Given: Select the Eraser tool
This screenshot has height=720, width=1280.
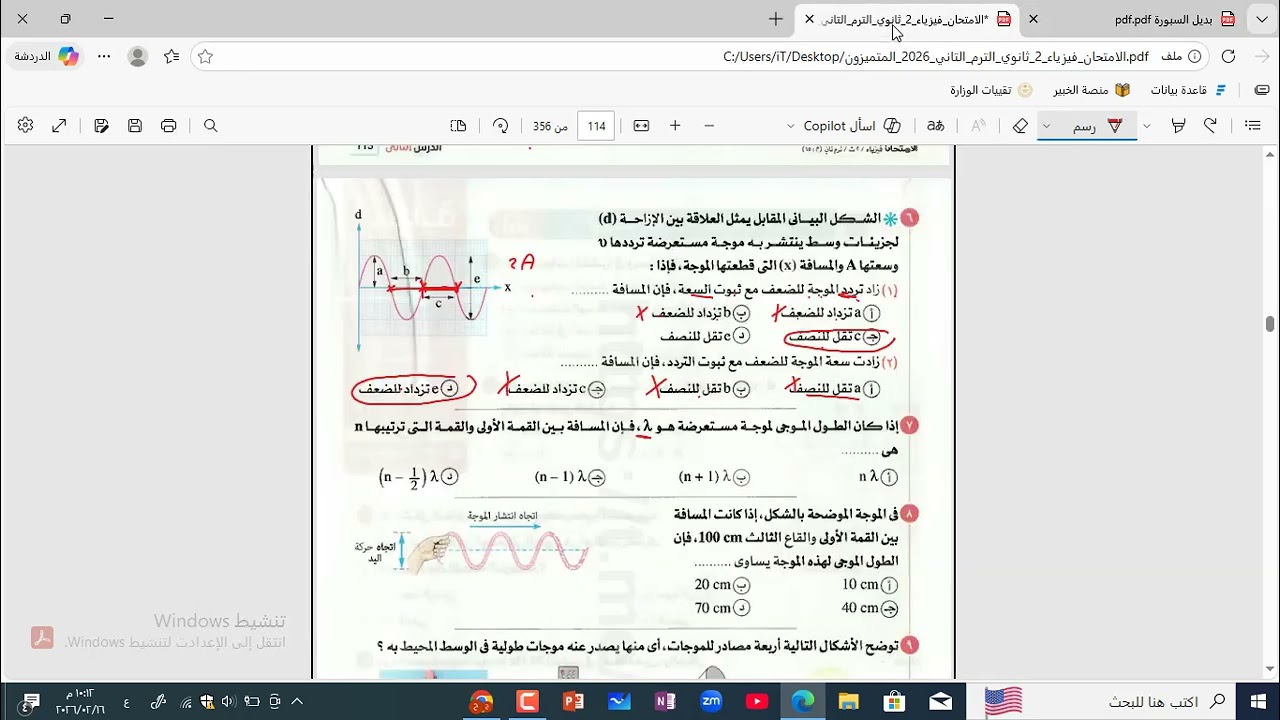Looking at the screenshot, I should click(x=1020, y=126).
